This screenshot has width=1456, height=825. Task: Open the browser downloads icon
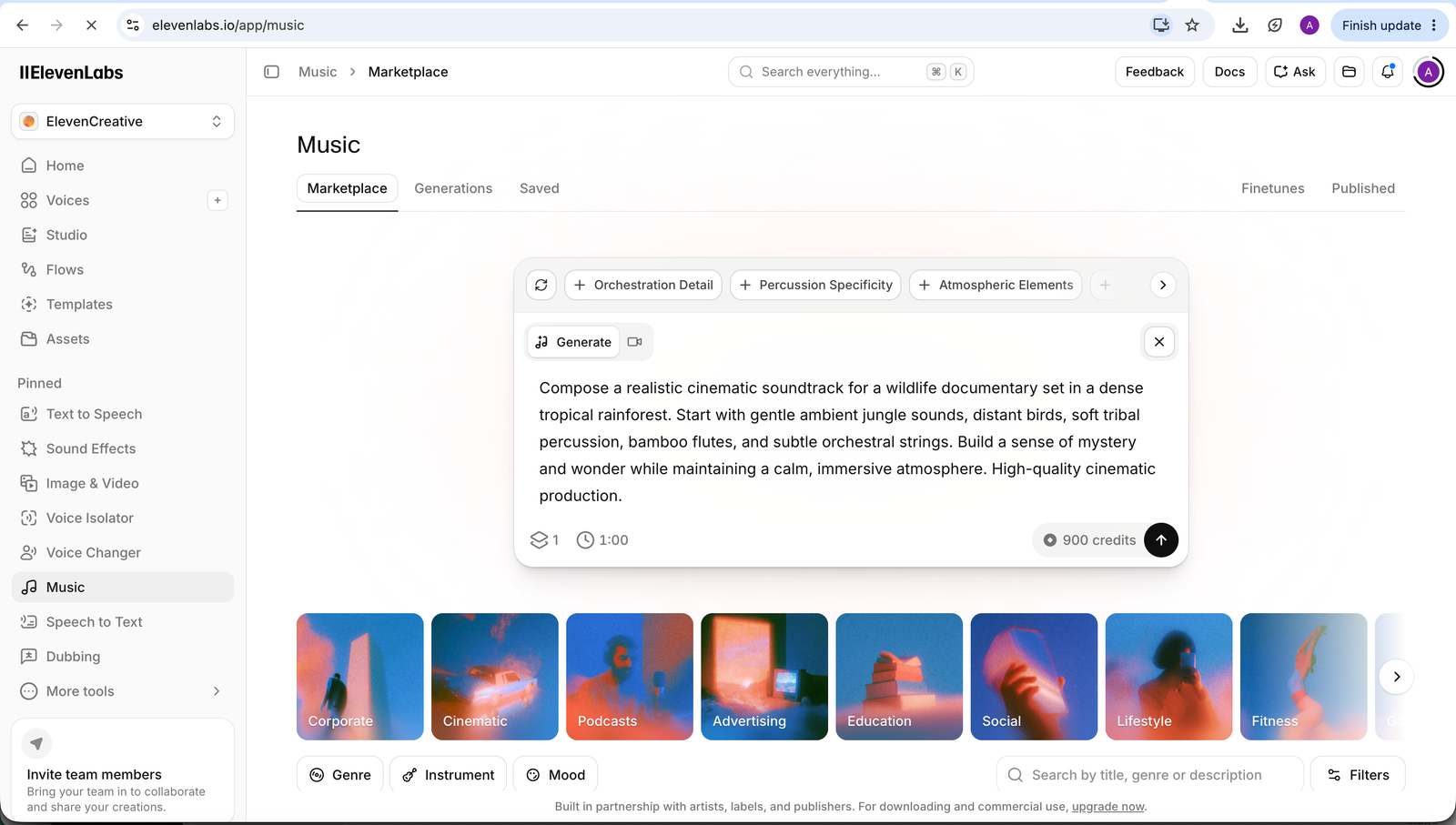tap(1239, 25)
